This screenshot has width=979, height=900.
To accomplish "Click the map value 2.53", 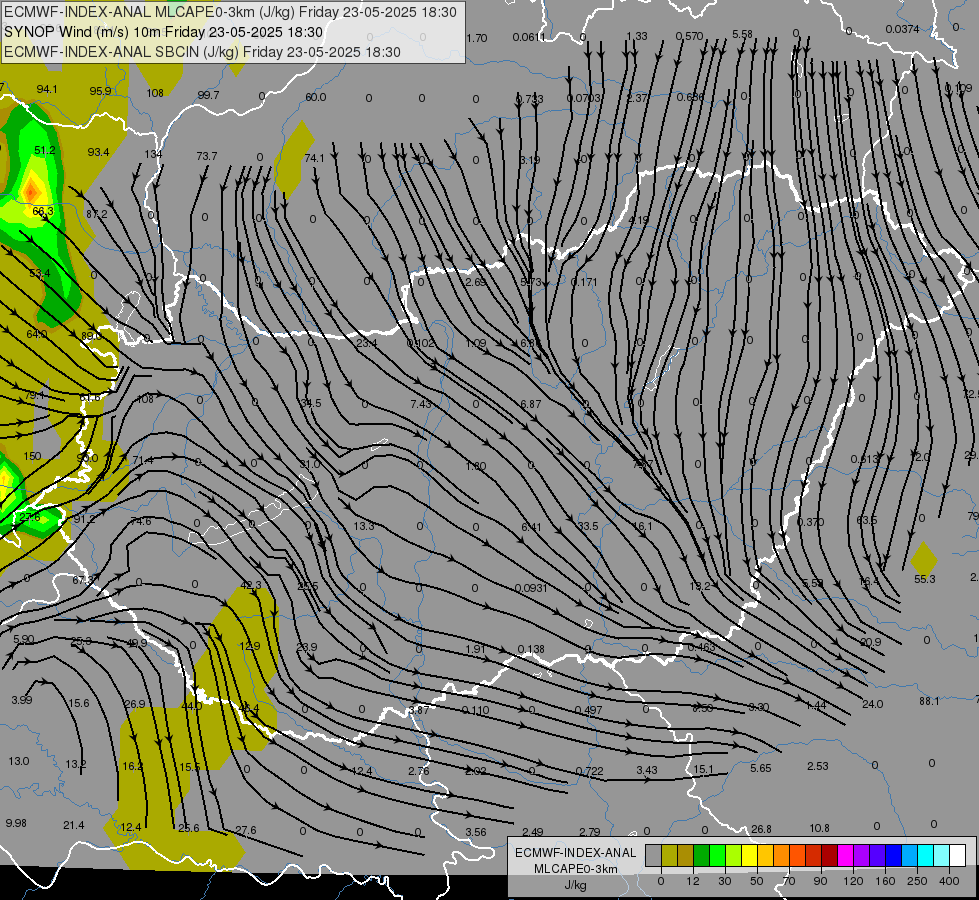I will tap(818, 766).
